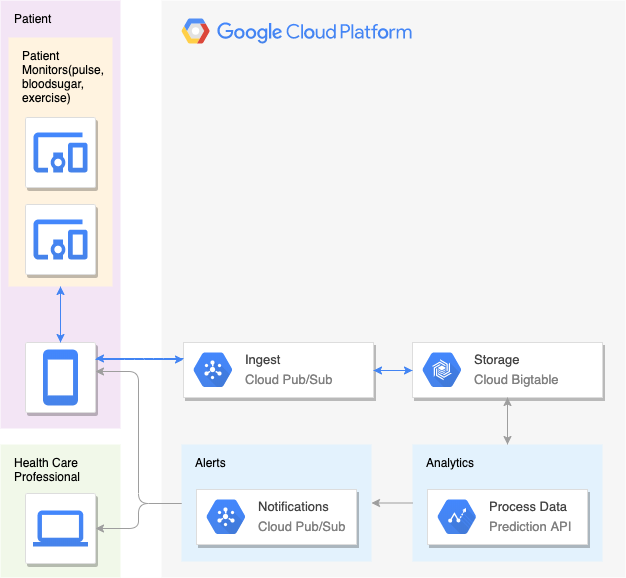
Task: Click the 'Ingest' label text
Action: [263, 360]
